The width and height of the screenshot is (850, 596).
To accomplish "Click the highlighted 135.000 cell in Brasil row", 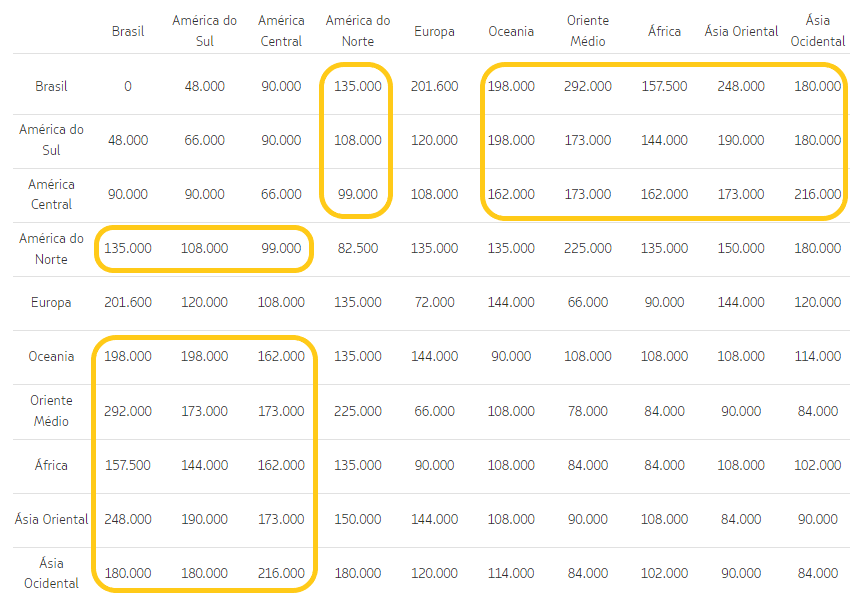I will (357, 86).
